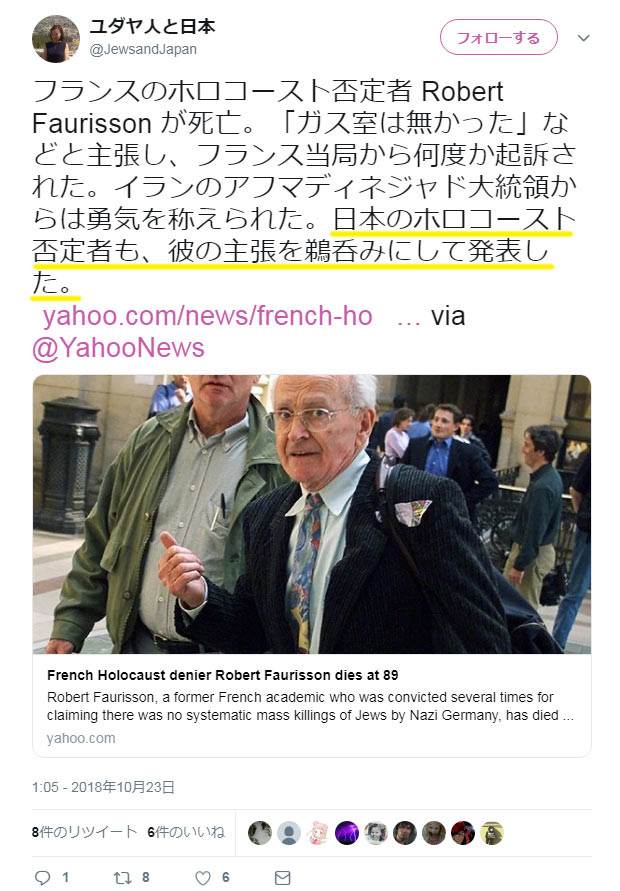Retweet using the retweet arrows icon
The image size is (620, 891).
[122, 877]
